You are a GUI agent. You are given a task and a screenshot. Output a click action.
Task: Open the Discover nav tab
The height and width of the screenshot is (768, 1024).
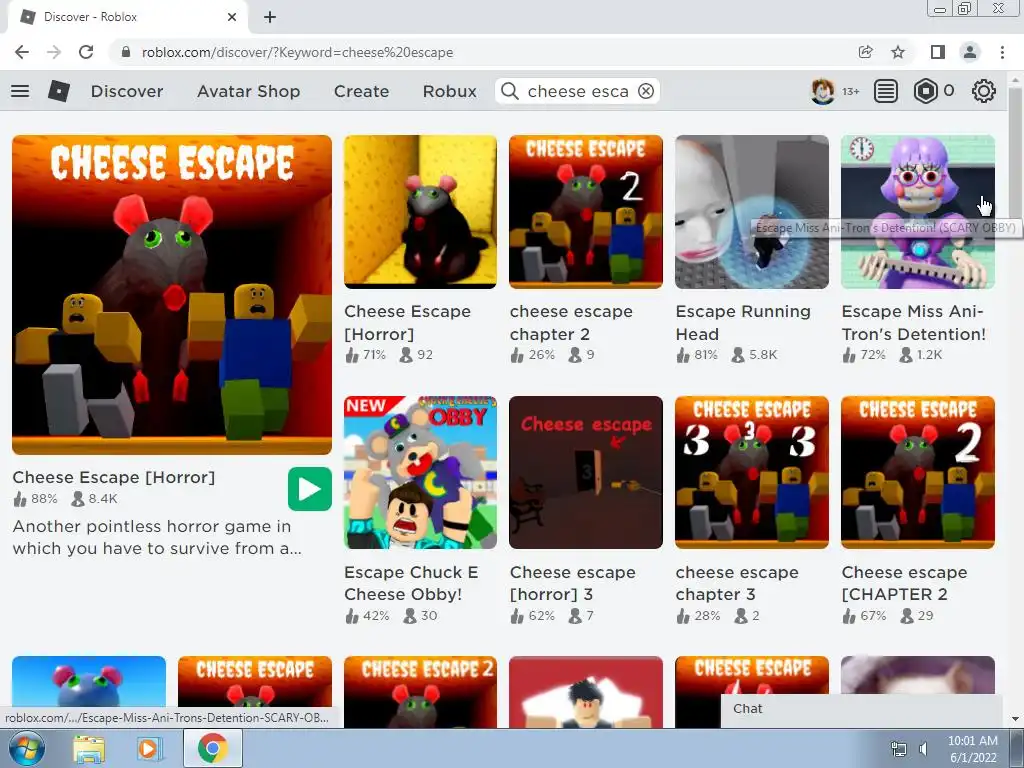click(x=127, y=91)
